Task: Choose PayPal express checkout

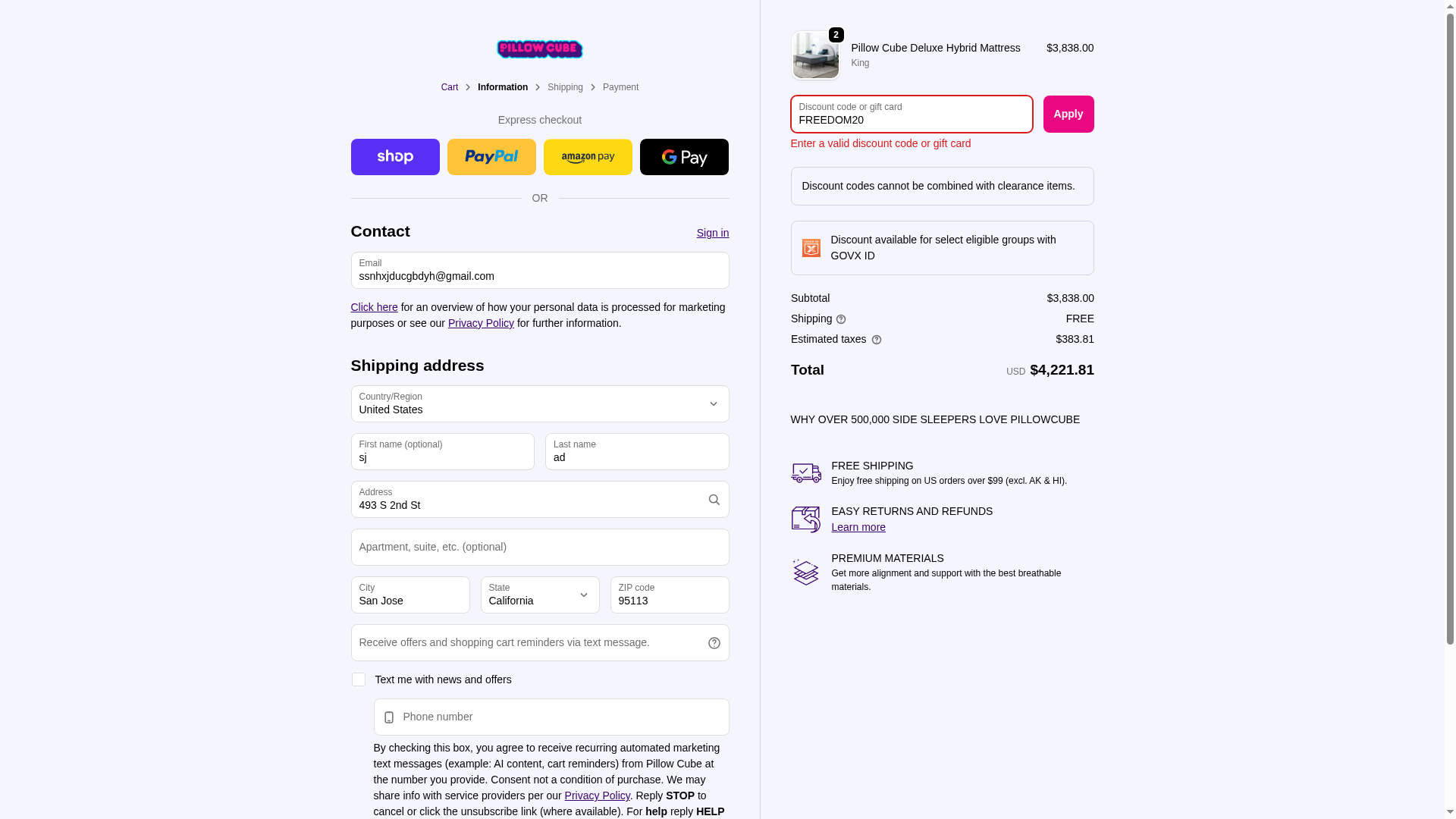Action: pos(491,157)
